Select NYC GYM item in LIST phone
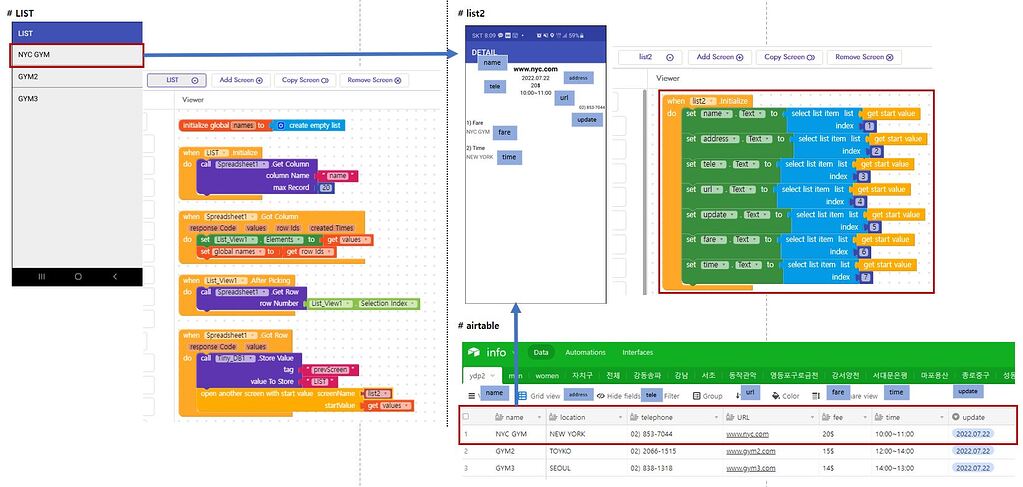Viewport: 1023px width, 487px height. point(77,55)
